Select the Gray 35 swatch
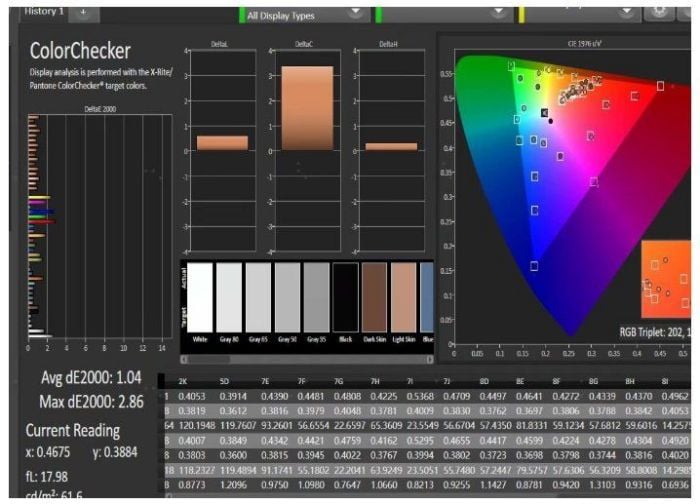Screen dimensions: 700x504 pyautogui.click(x=317, y=297)
